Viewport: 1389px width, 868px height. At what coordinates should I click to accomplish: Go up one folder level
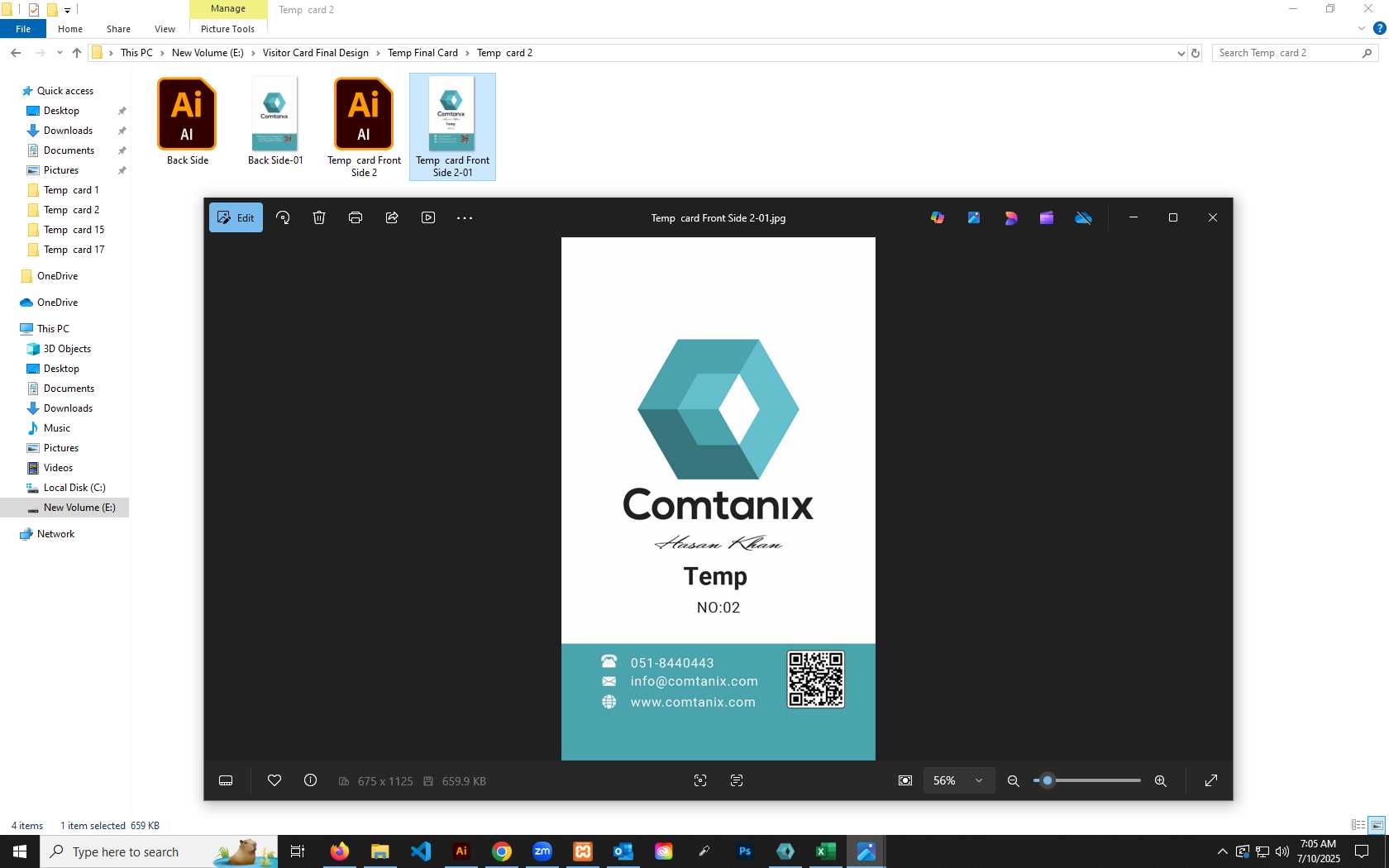click(x=77, y=53)
